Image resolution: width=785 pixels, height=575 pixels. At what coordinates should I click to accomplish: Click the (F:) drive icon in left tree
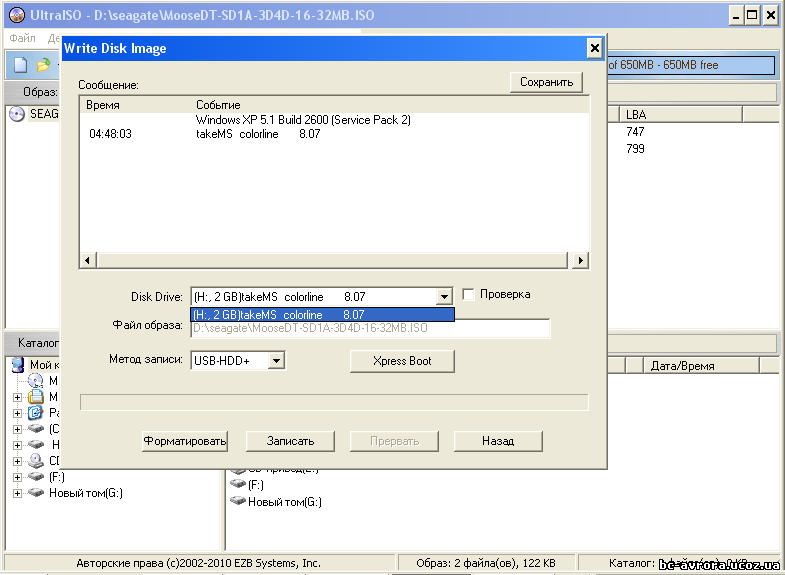click(x=36, y=476)
